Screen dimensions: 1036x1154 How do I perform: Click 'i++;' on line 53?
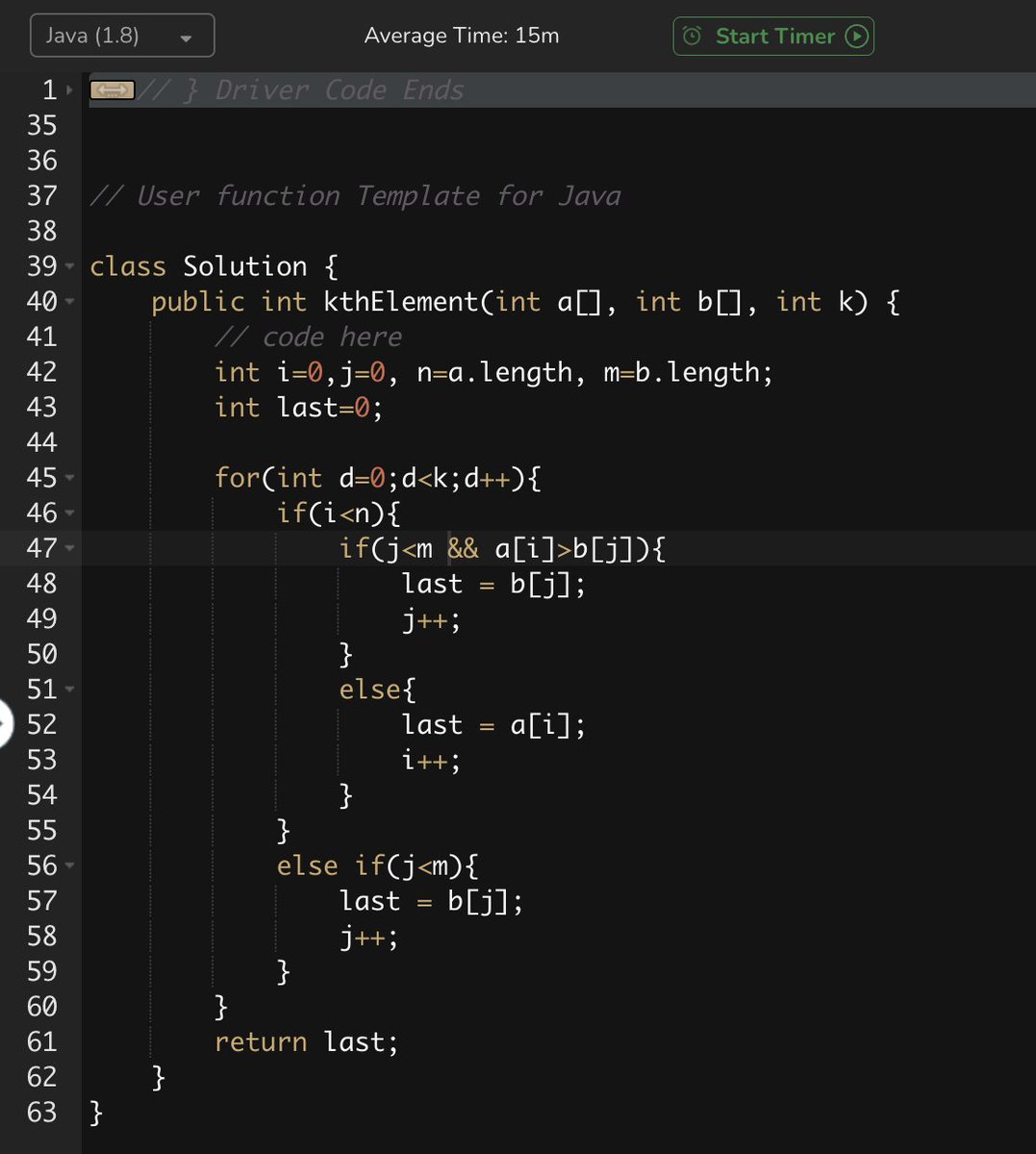[431, 760]
